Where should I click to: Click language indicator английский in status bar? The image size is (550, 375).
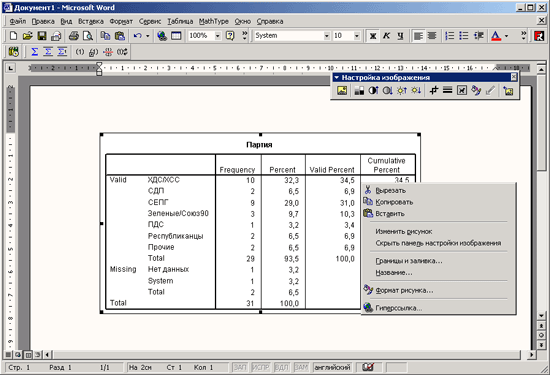333,367
